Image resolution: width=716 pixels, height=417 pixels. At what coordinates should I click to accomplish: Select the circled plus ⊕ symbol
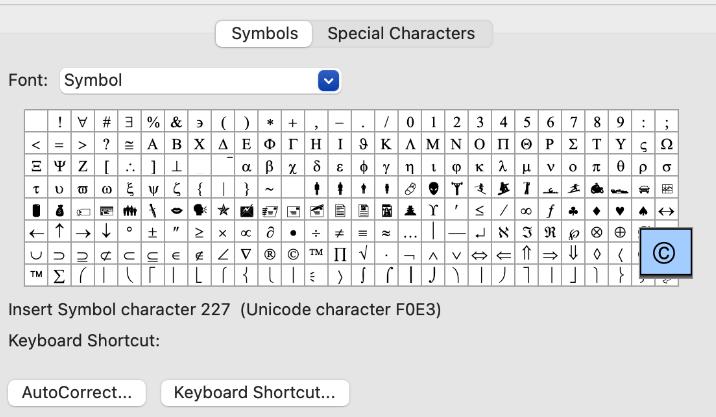tap(620, 232)
